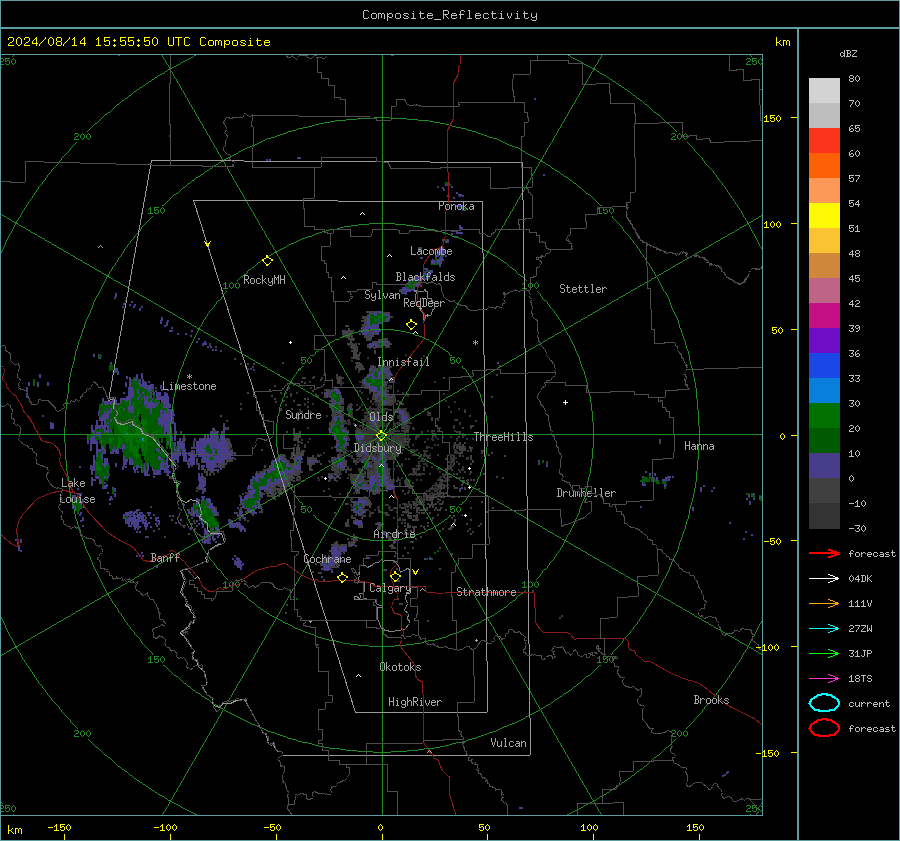The height and width of the screenshot is (841, 900).
Task: Click the asterisk marker above Limestone label
Action: 189,377
